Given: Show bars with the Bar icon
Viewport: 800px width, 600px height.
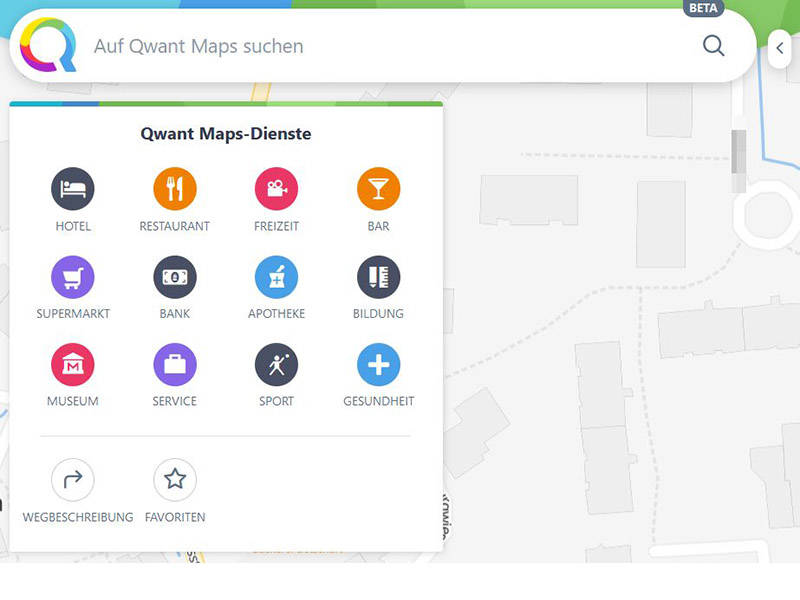Looking at the screenshot, I should [x=378, y=188].
